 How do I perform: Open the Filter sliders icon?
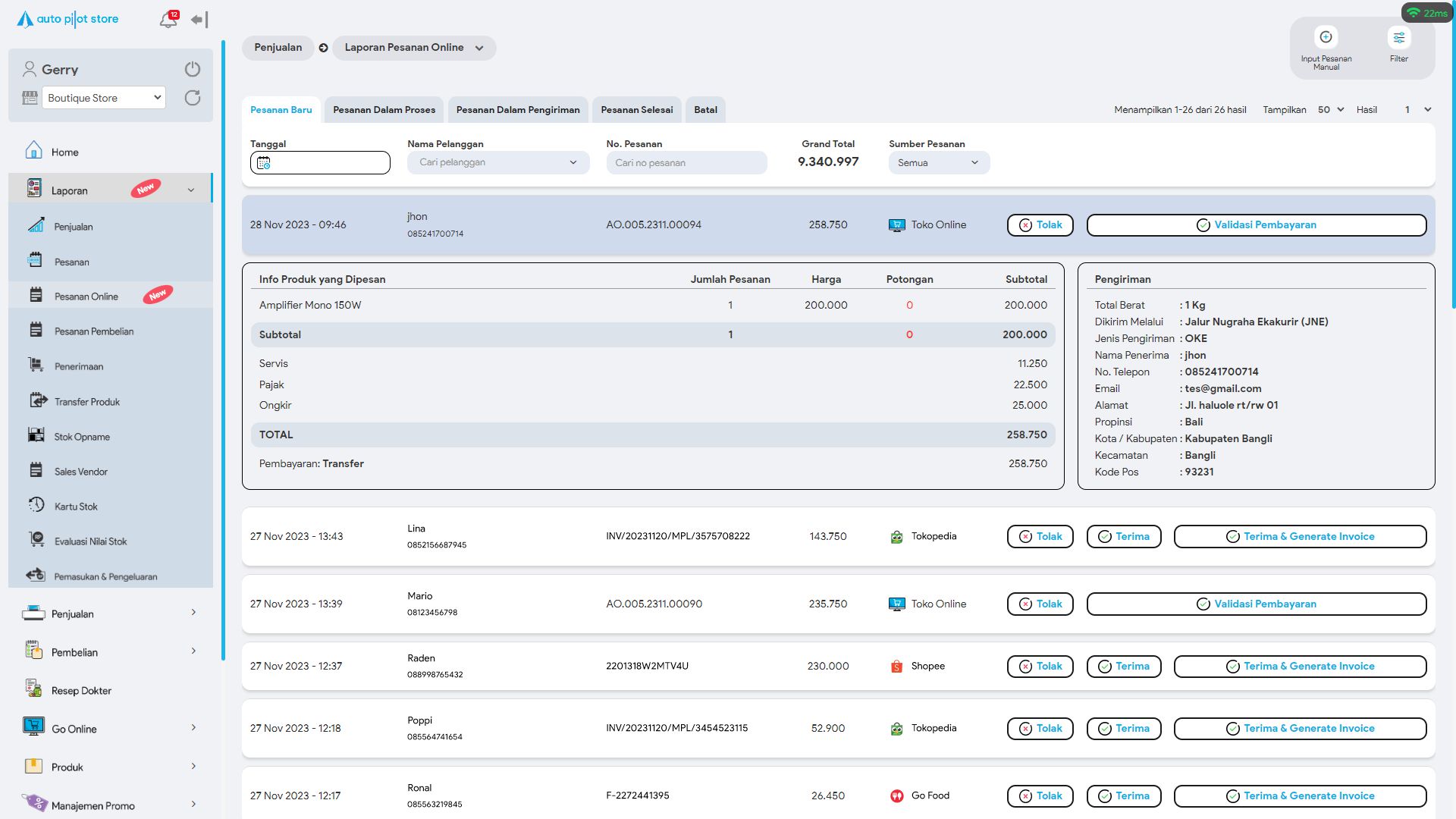click(x=1398, y=37)
